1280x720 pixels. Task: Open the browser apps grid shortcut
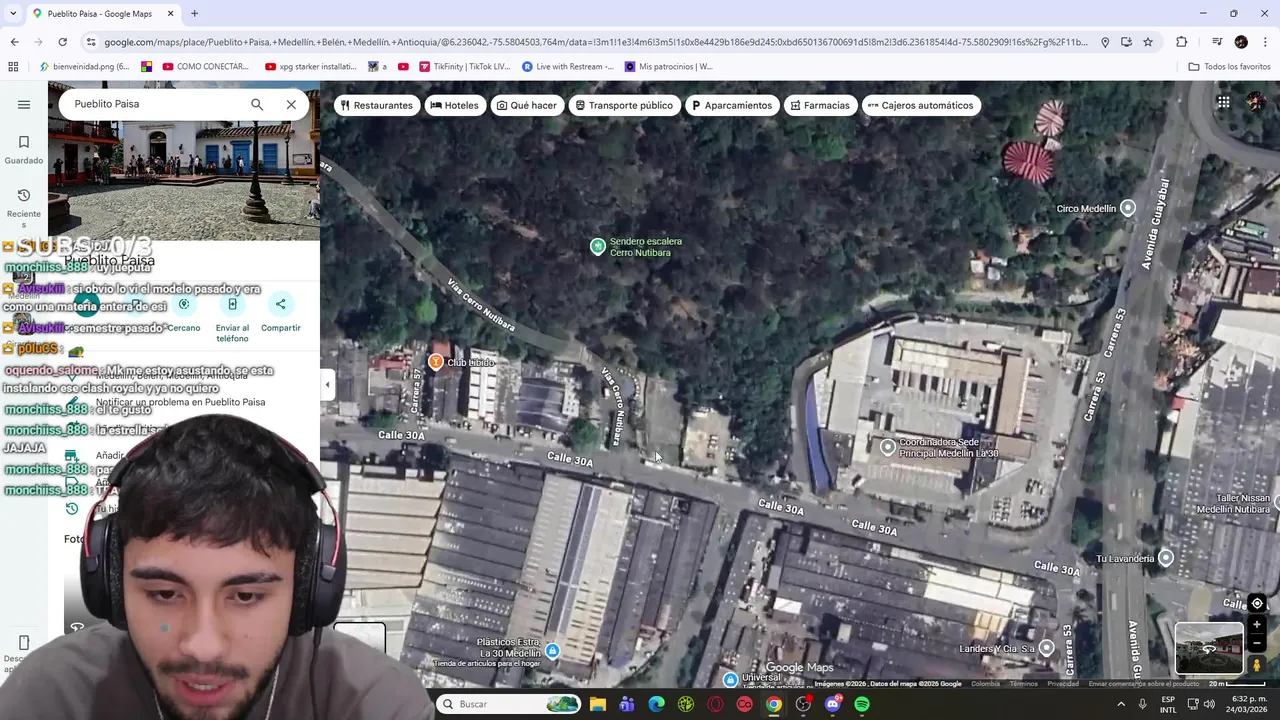tap(13, 67)
